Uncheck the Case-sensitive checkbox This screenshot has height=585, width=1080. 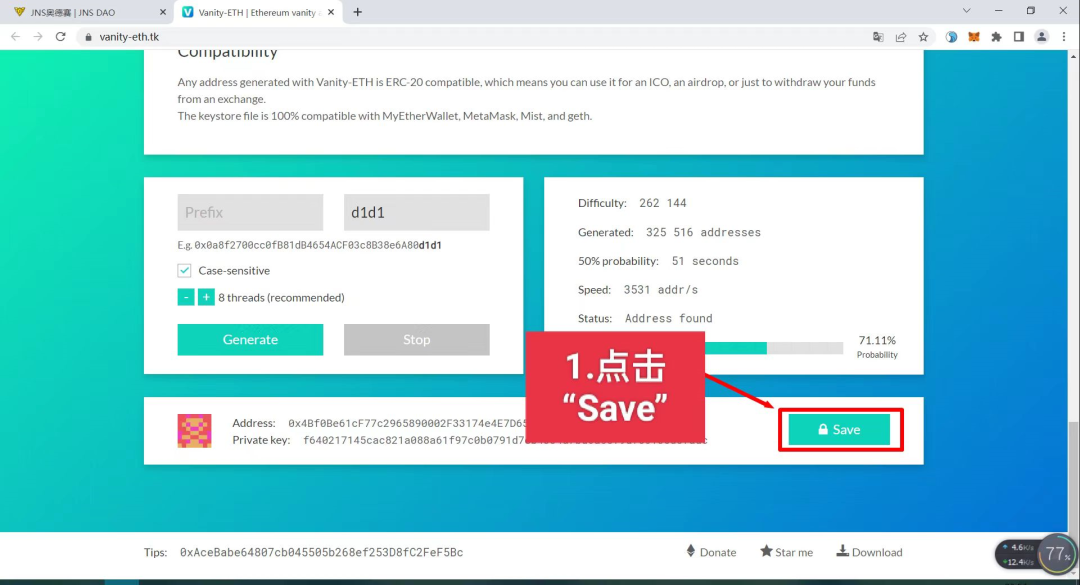pyautogui.click(x=184, y=270)
